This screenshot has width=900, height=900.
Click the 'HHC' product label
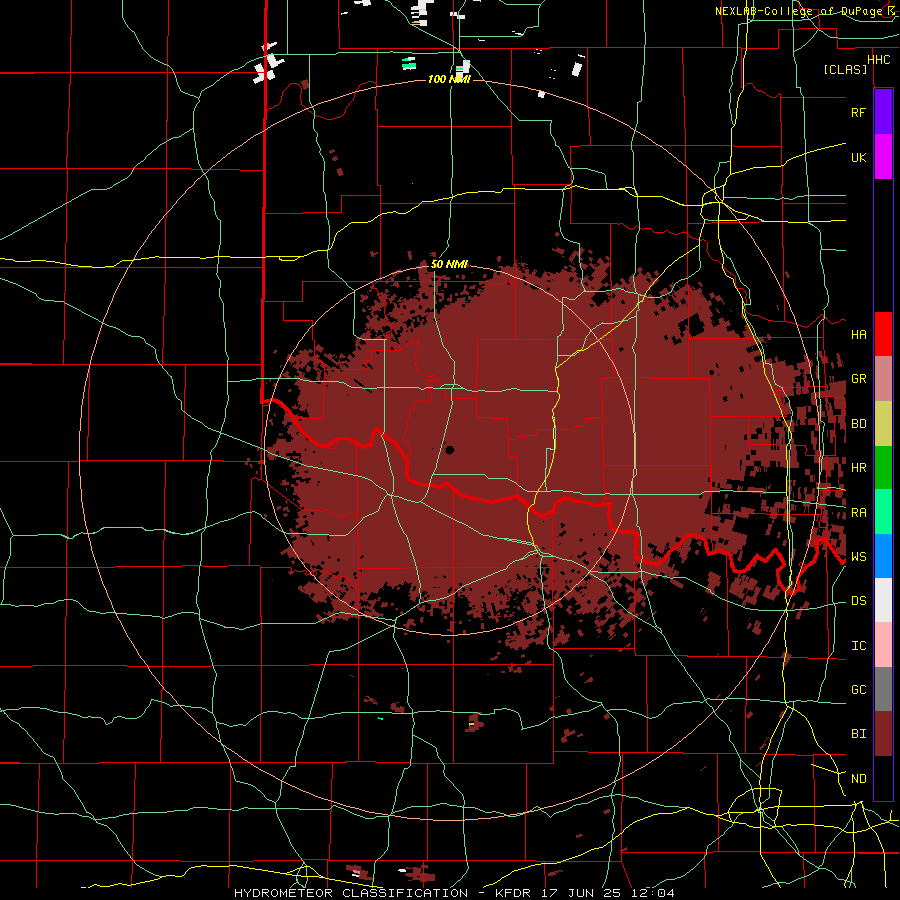pos(879,59)
